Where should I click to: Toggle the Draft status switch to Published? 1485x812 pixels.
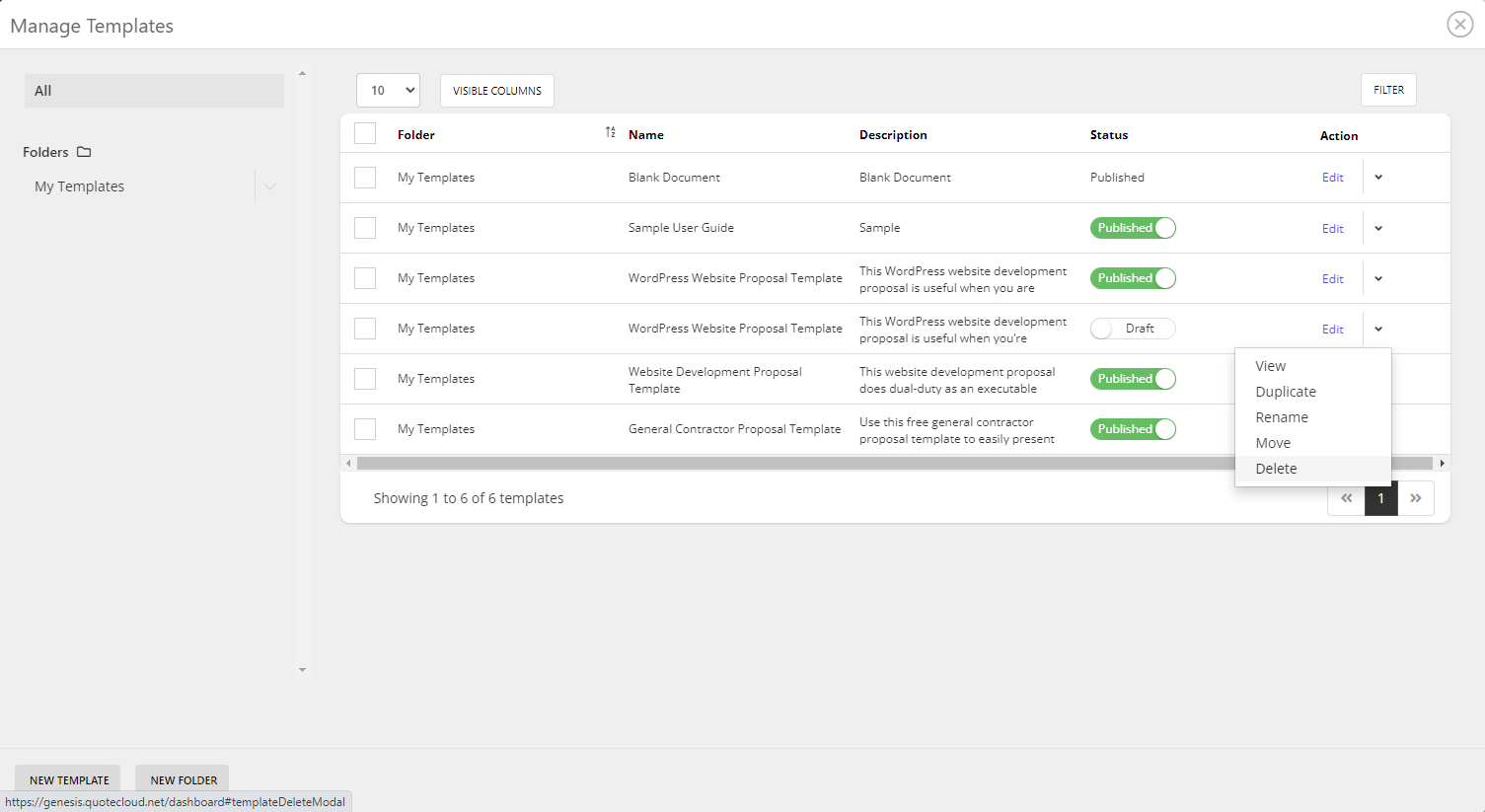point(1133,328)
